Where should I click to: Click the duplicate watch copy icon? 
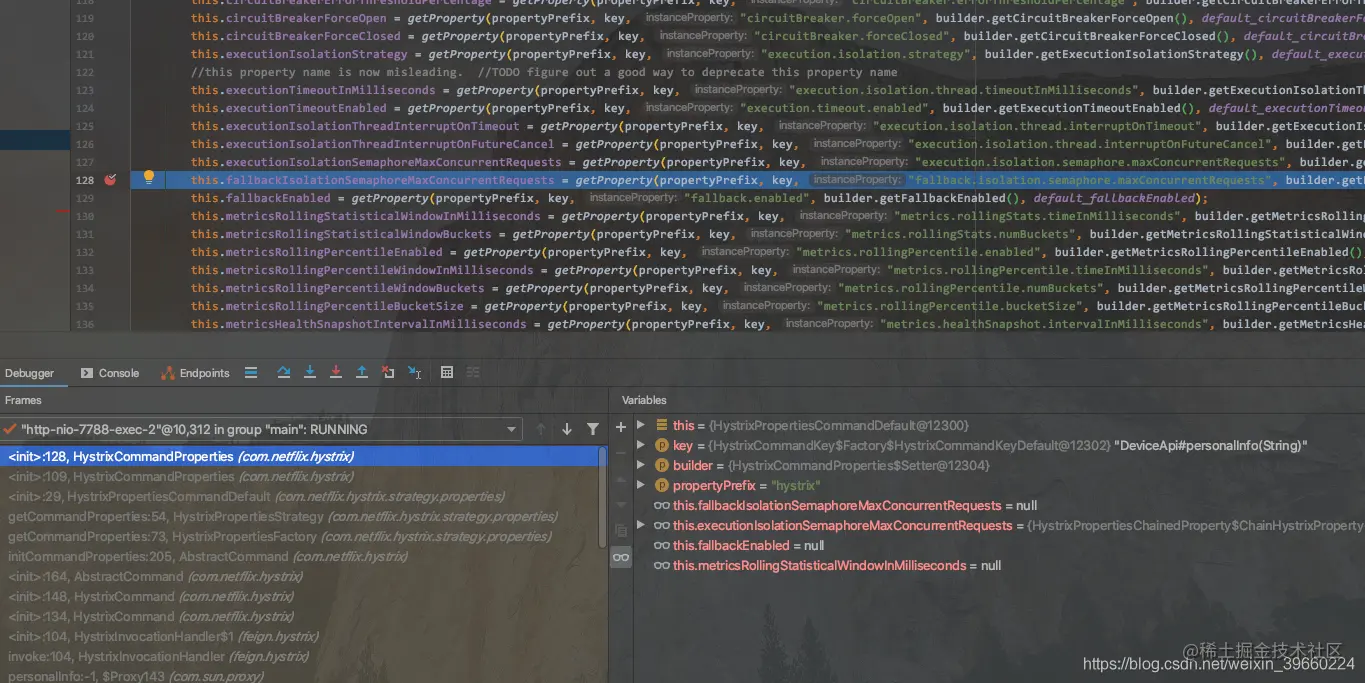tap(621, 530)
